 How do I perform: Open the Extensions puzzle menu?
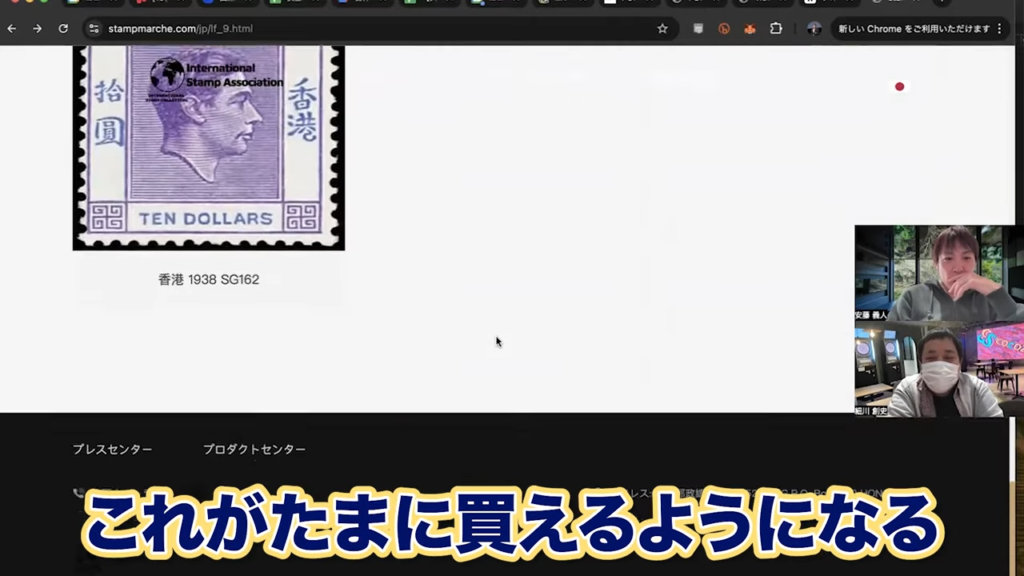[776, 29]
